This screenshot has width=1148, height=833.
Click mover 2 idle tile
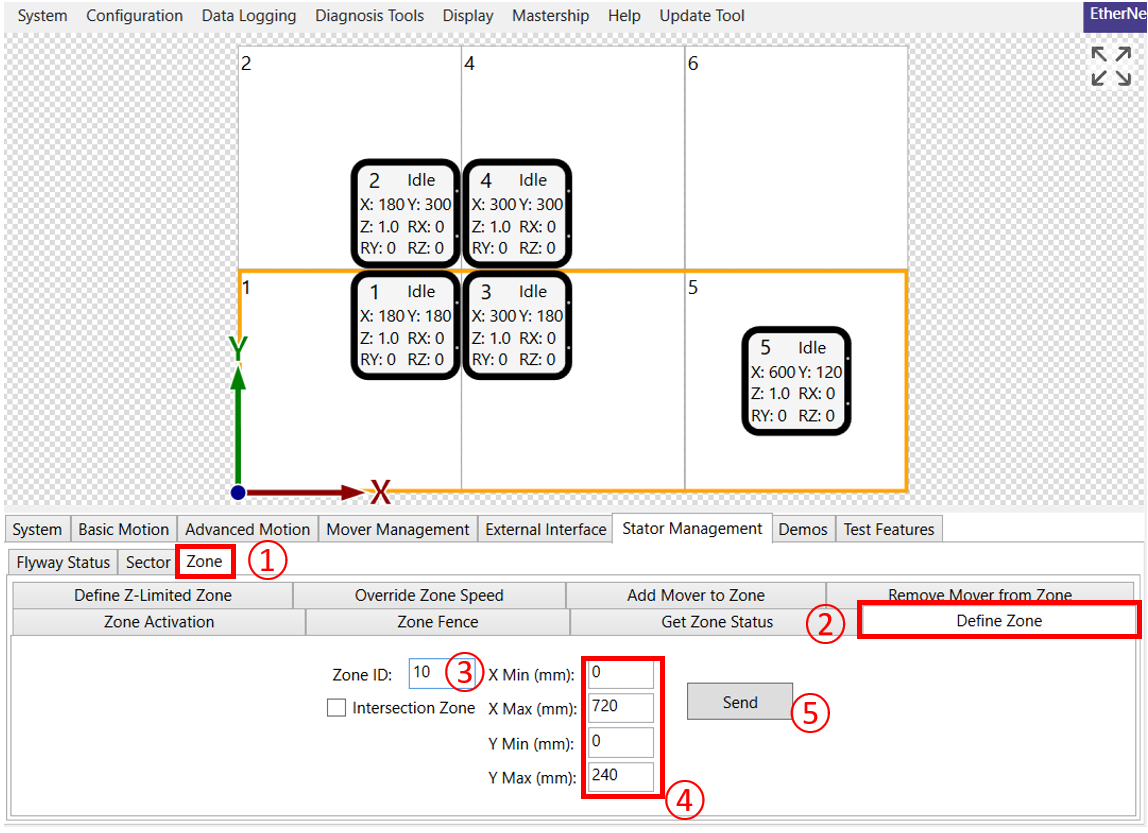[405, 213]
